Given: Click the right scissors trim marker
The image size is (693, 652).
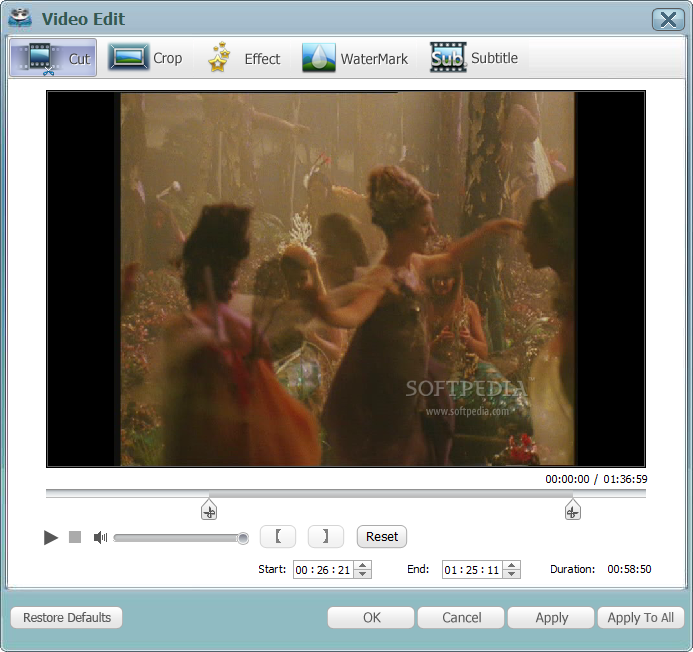Looking at the screenshot, I should coord(573,510).
